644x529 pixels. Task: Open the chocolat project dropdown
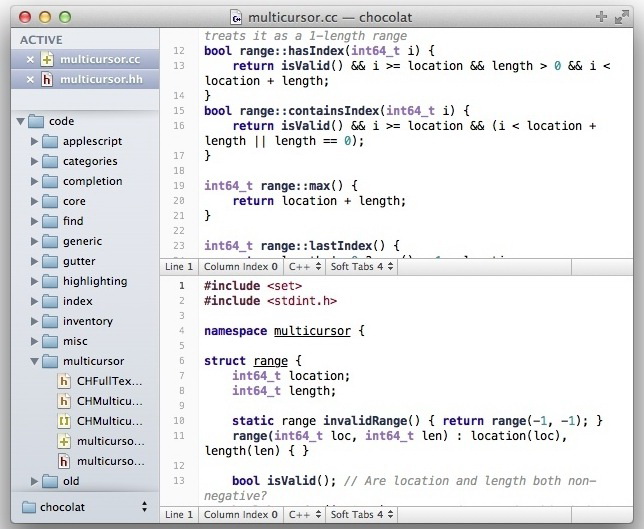point(85,507)
